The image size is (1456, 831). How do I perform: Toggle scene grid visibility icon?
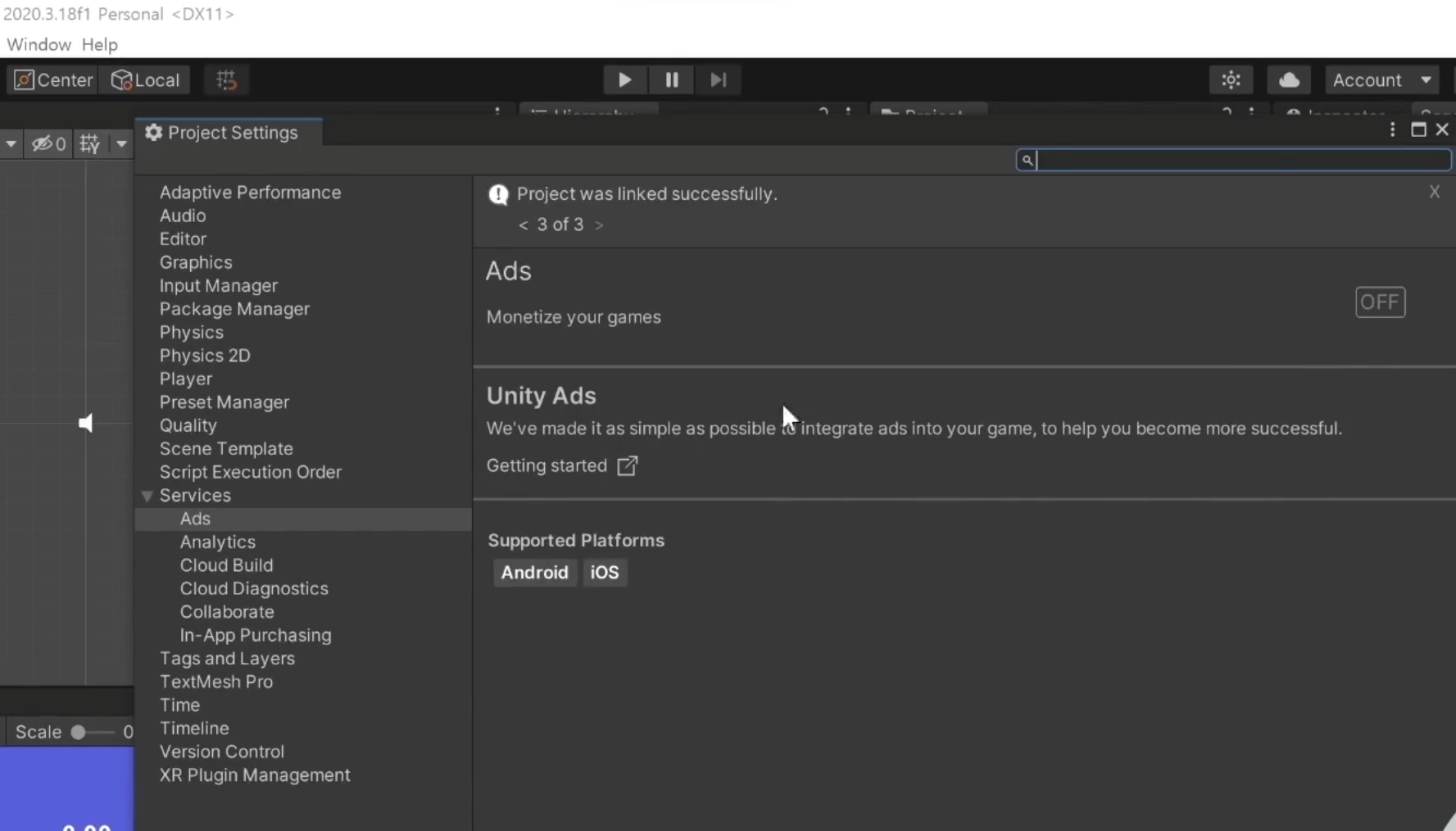click(90, 144)
